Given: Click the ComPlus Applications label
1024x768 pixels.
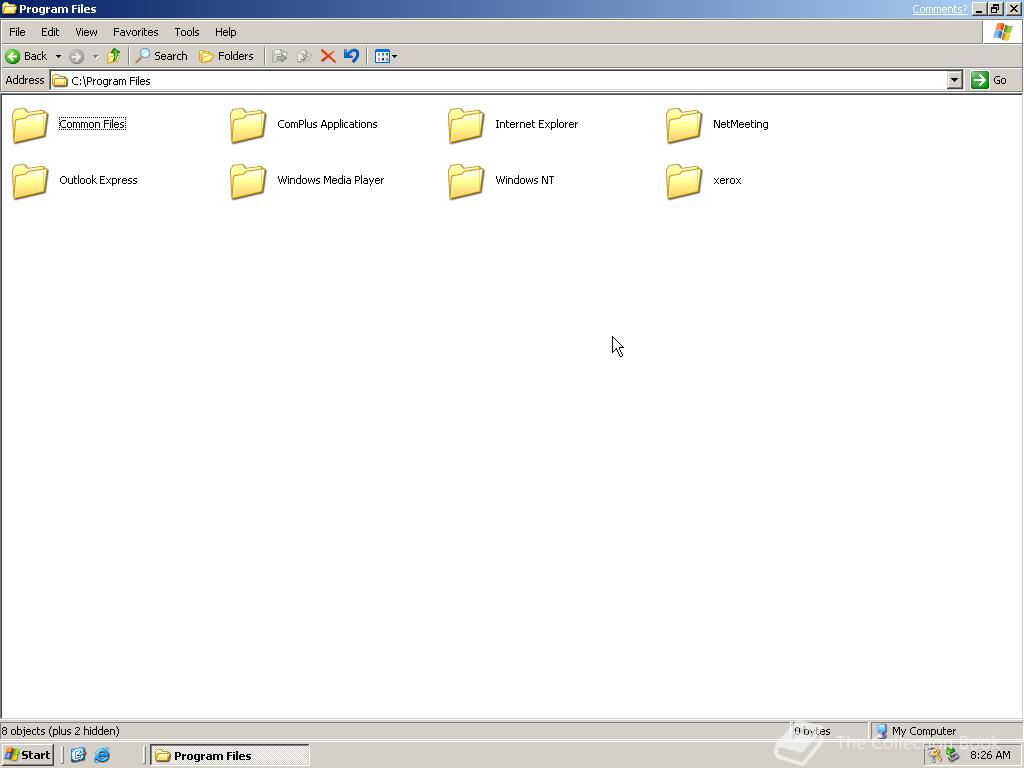Looking at the screenshot, I should click(327, 124).
